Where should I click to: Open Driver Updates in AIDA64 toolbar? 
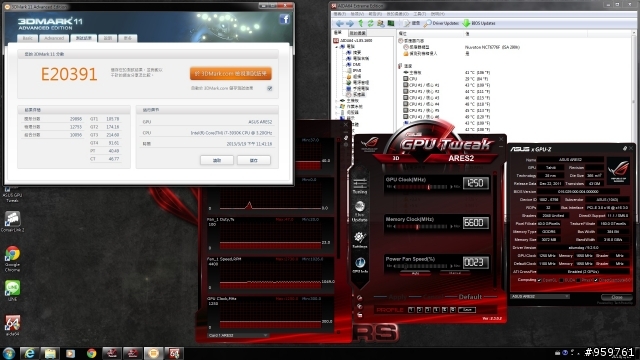point(441,23)
